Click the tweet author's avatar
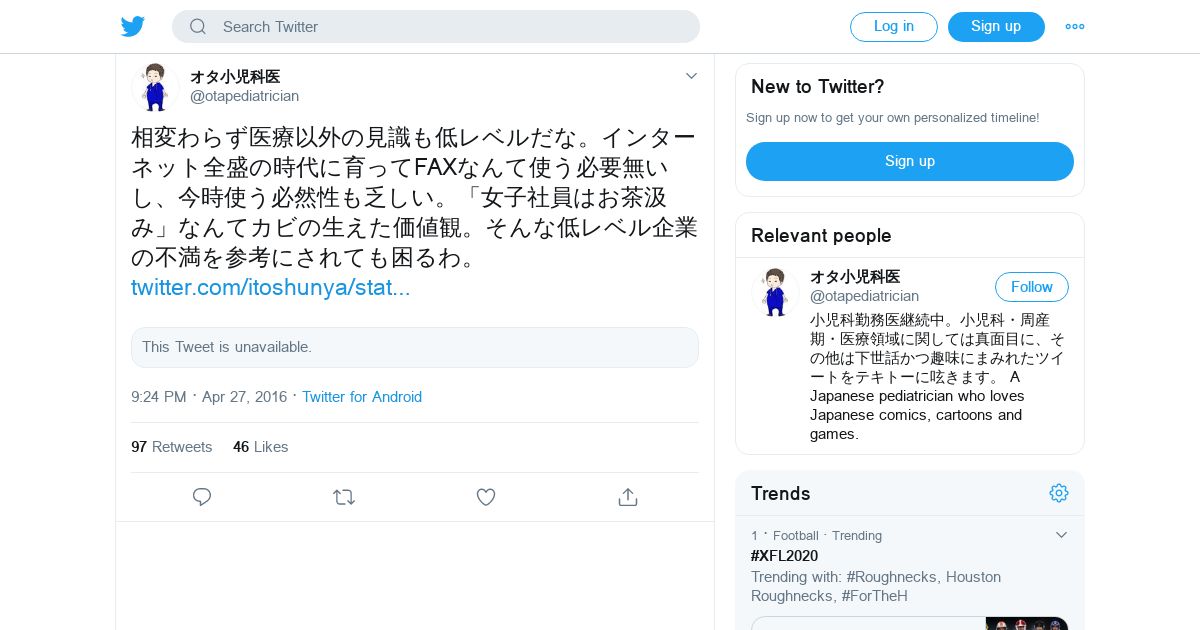Viewport: 1200px width, 630px height. (155, 87)
